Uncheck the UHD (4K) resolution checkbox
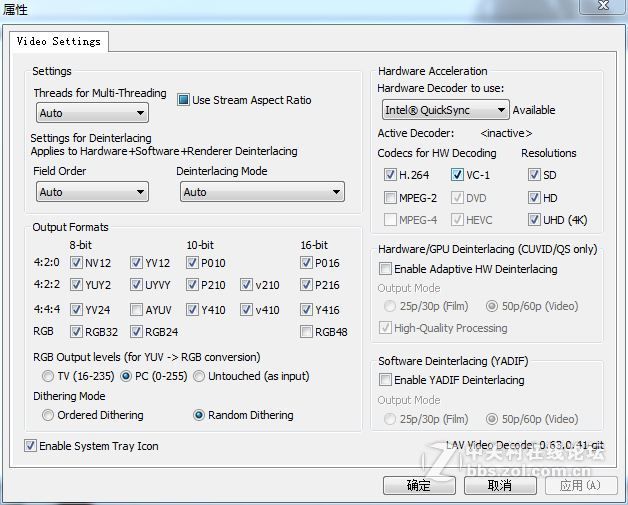The width and height of the screenshot is (628, 505). [x=534, y=219]
